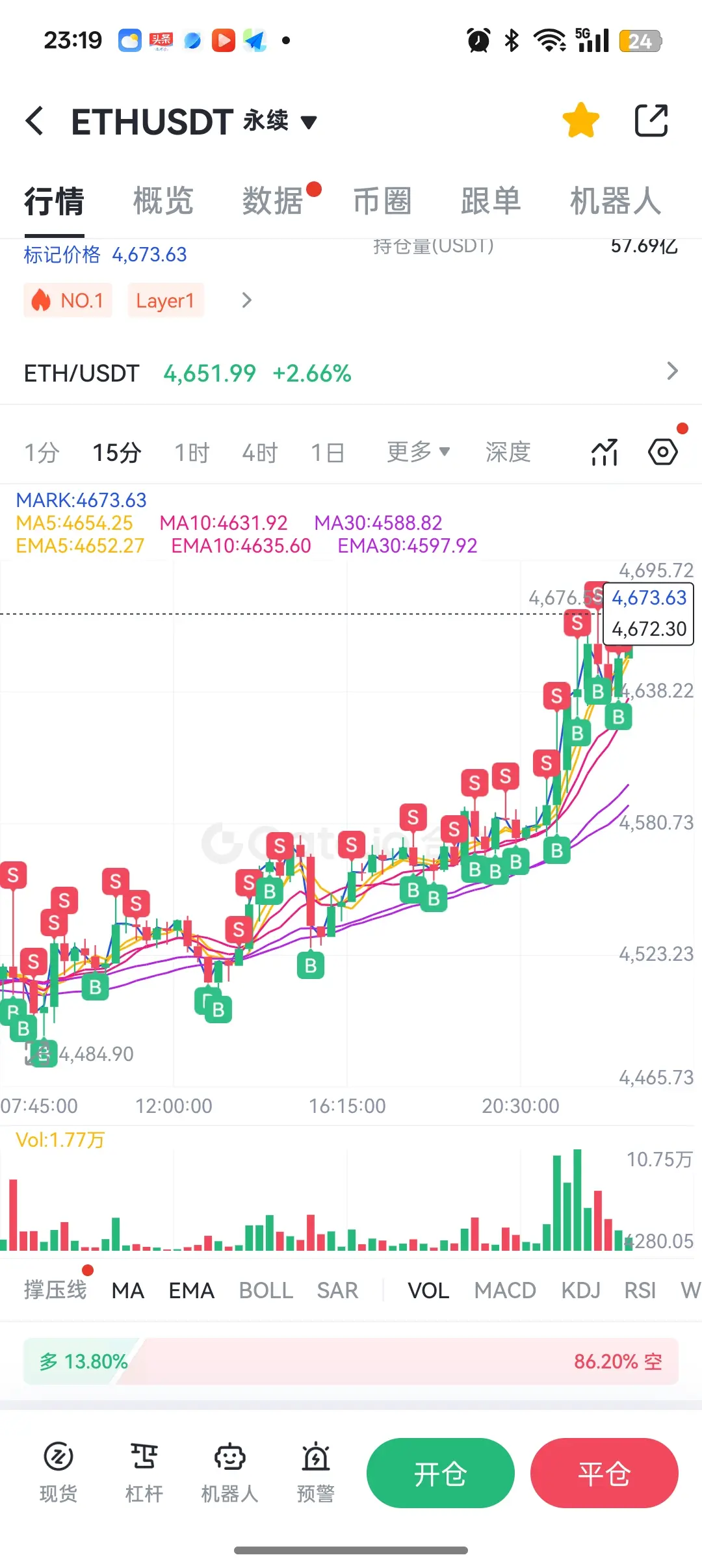Switch to the 机器人 top tab
The width and height of the screenshot is (702, 1568).
click(x=616, y=201)
